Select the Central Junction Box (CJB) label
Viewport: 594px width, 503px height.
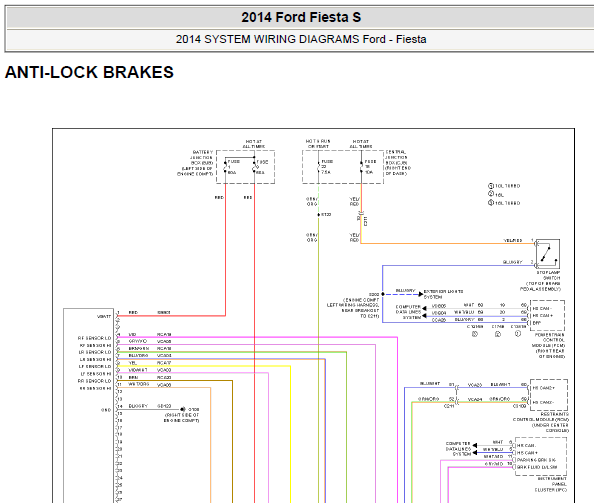pyautogui.click(x=398, y=163)
